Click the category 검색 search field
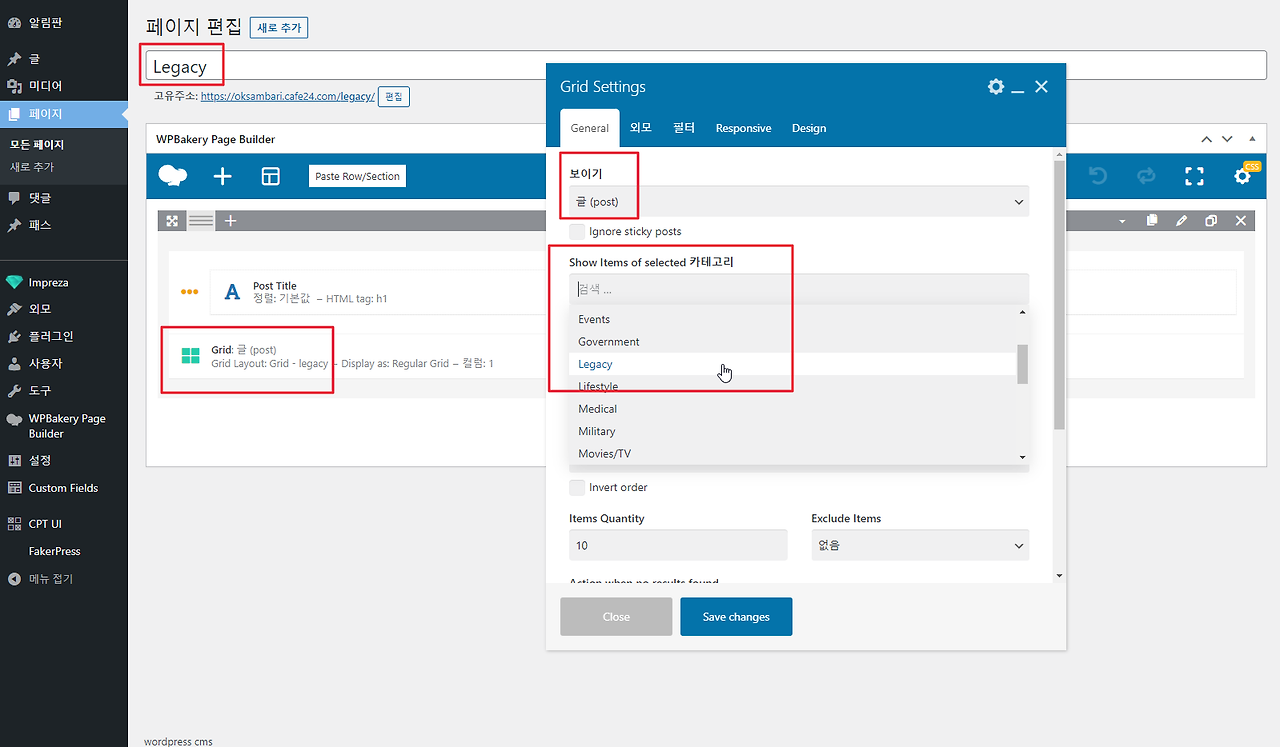Image resolution: width=1280 pixels, height=747 pixels. pos(799,289)
